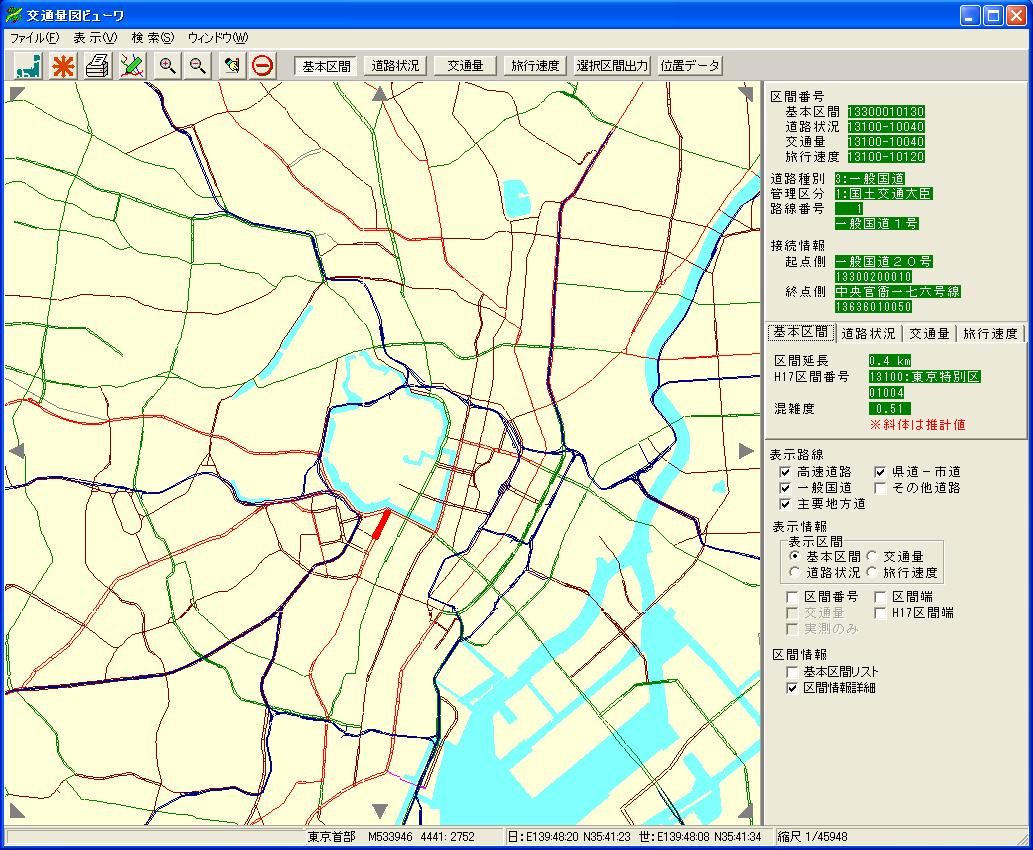Open the ウィンドウ(W) menu
The width and height of the screenshot is (1033, 850).
pos(218,38)
